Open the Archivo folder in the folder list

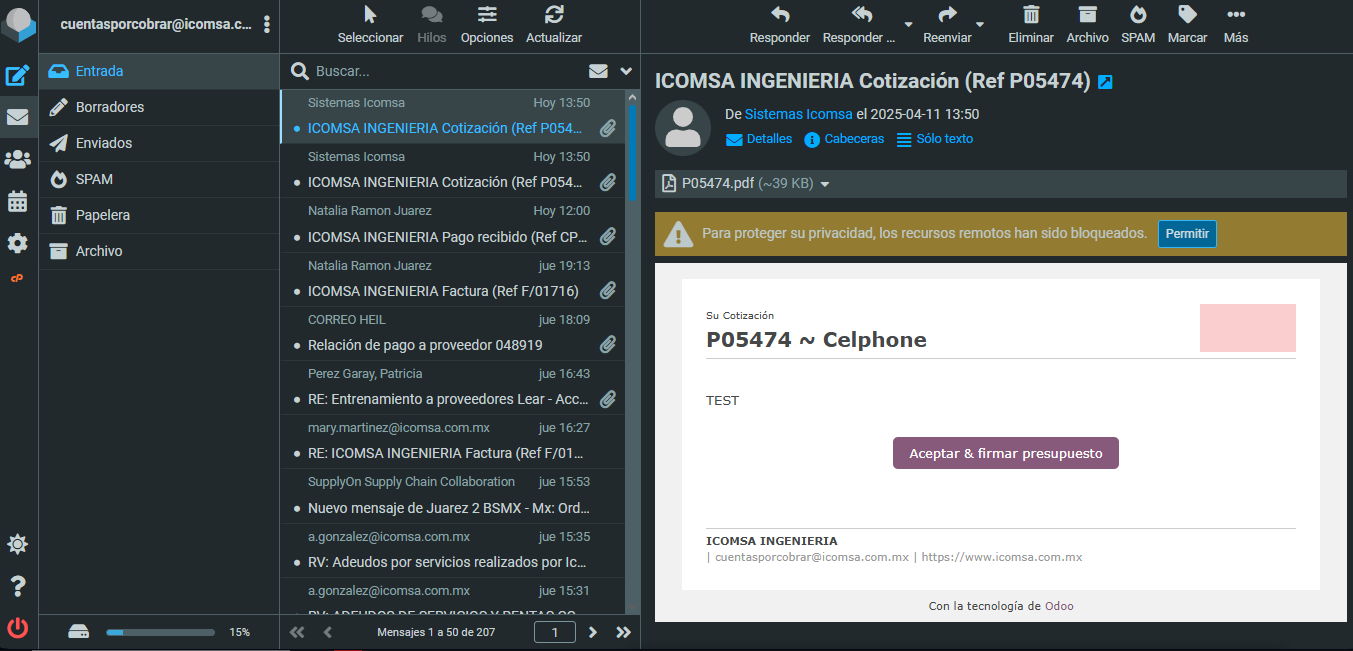tap(159, 251)
